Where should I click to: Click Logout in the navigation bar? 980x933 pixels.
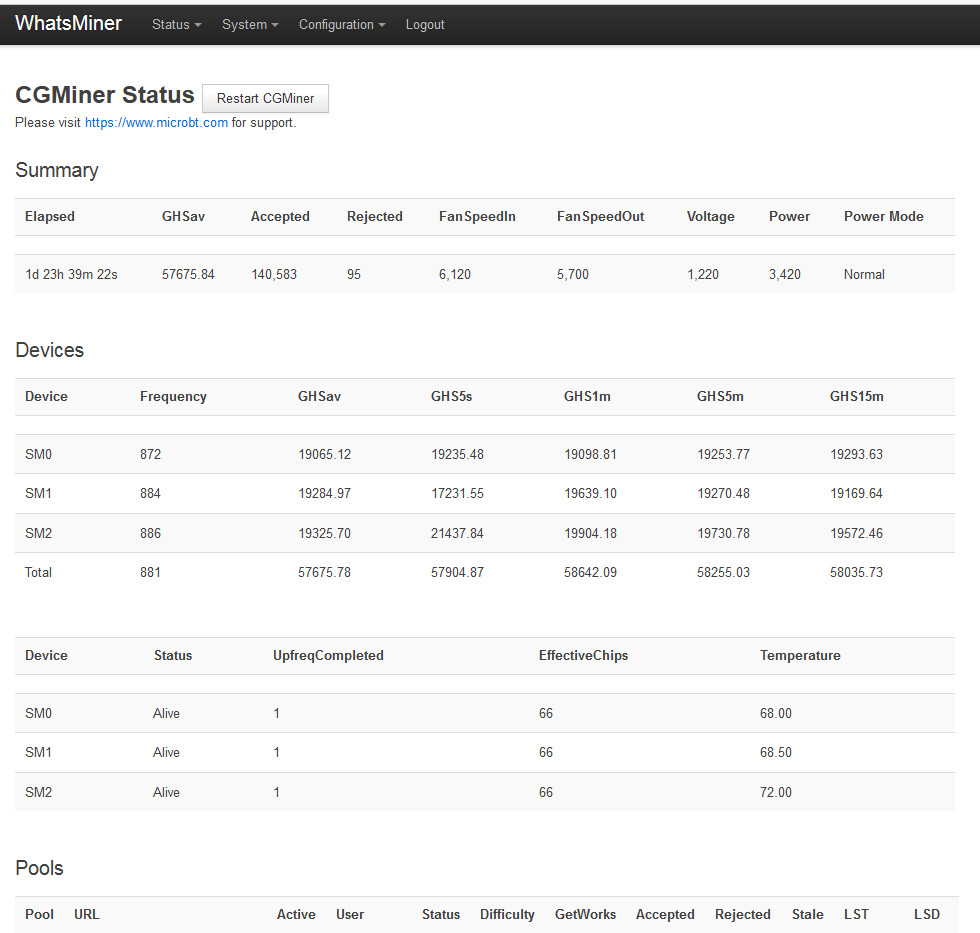[x=425, y=24]
